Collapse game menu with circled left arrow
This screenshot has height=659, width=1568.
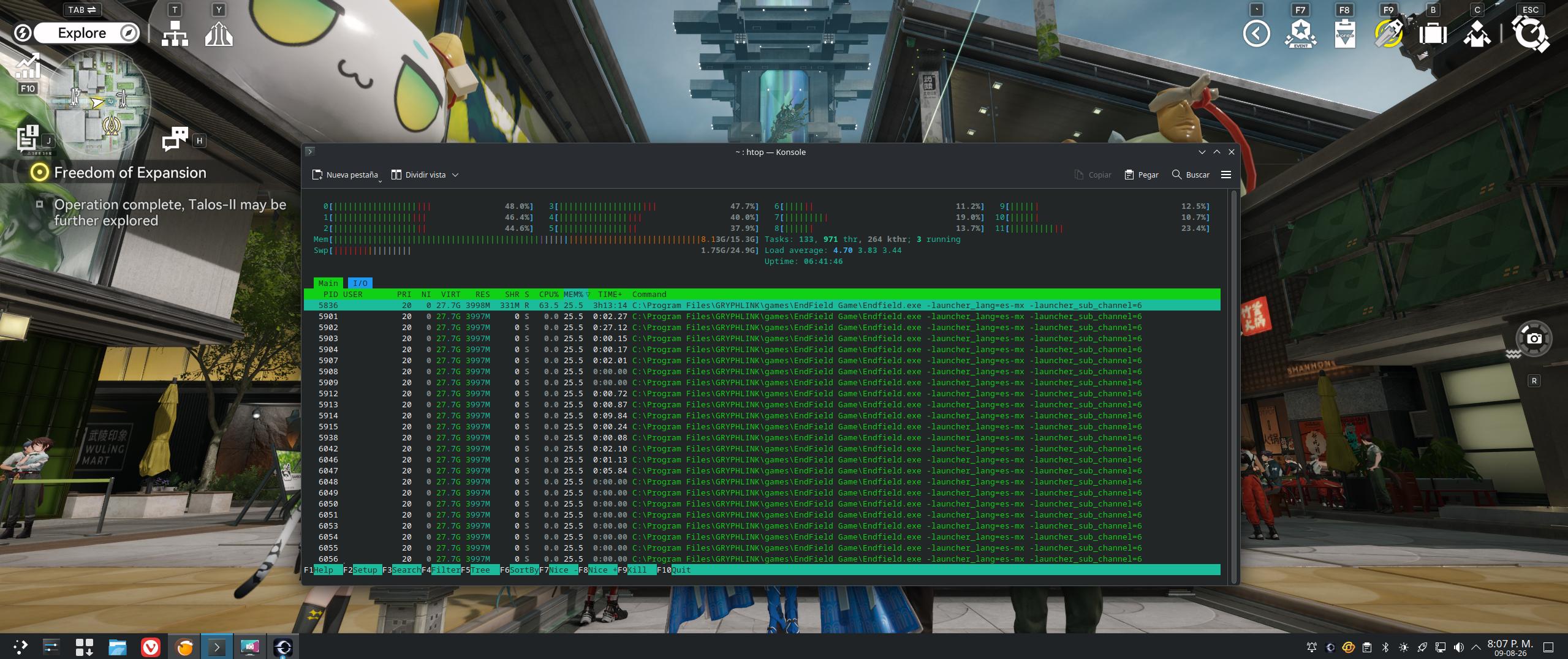pos(1256,33)
